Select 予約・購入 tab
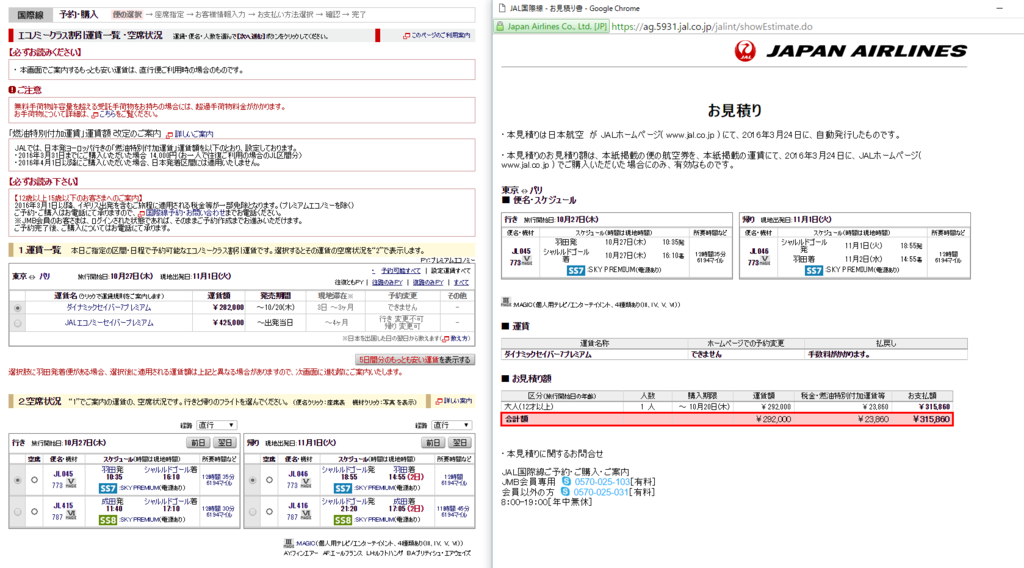Viewport: 1024px width, 568px height. point(78,14)
